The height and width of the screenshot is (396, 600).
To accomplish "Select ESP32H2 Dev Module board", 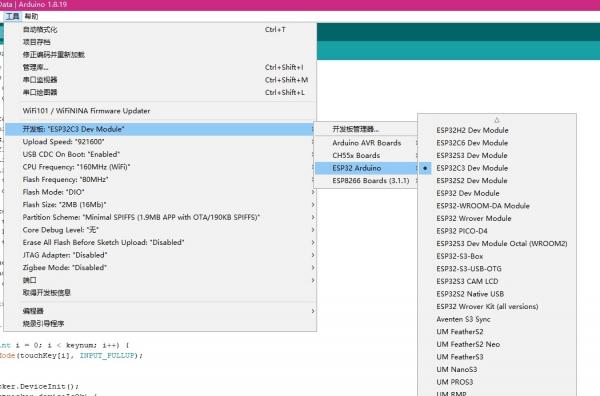I will (497, 130).
